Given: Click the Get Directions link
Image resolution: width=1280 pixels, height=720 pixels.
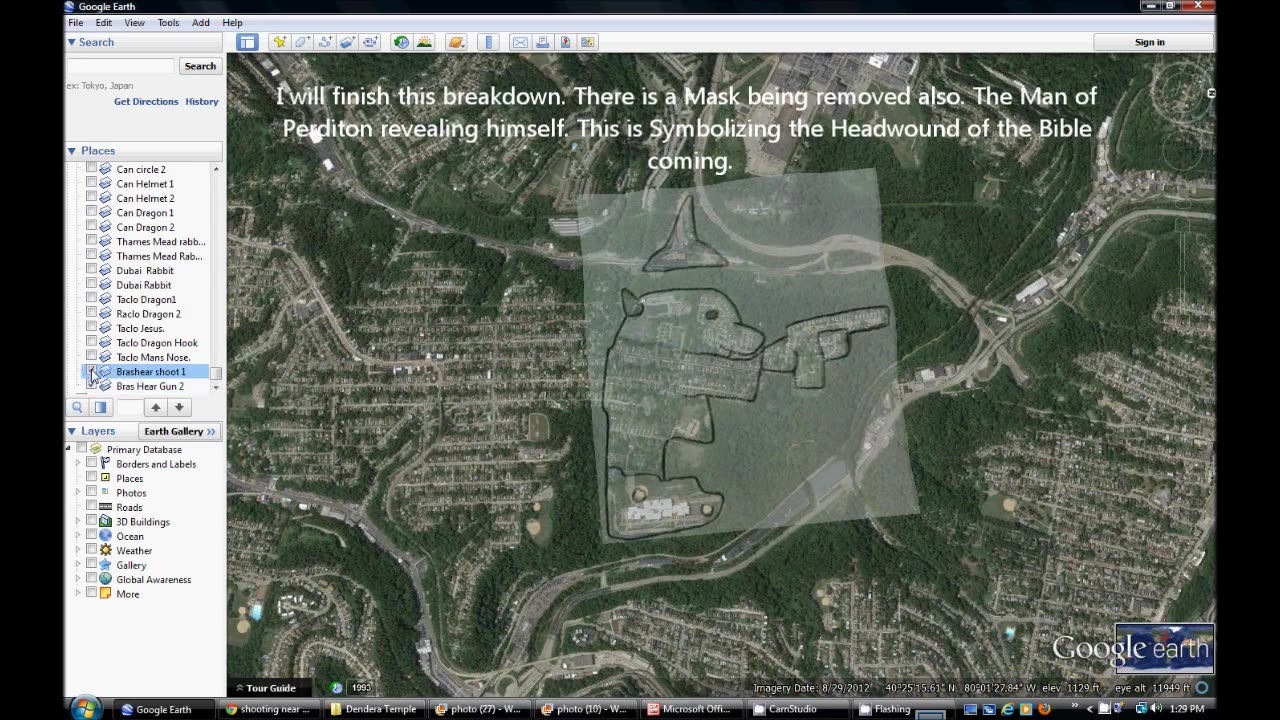Looking at the screenshot, I should (146, 101).
